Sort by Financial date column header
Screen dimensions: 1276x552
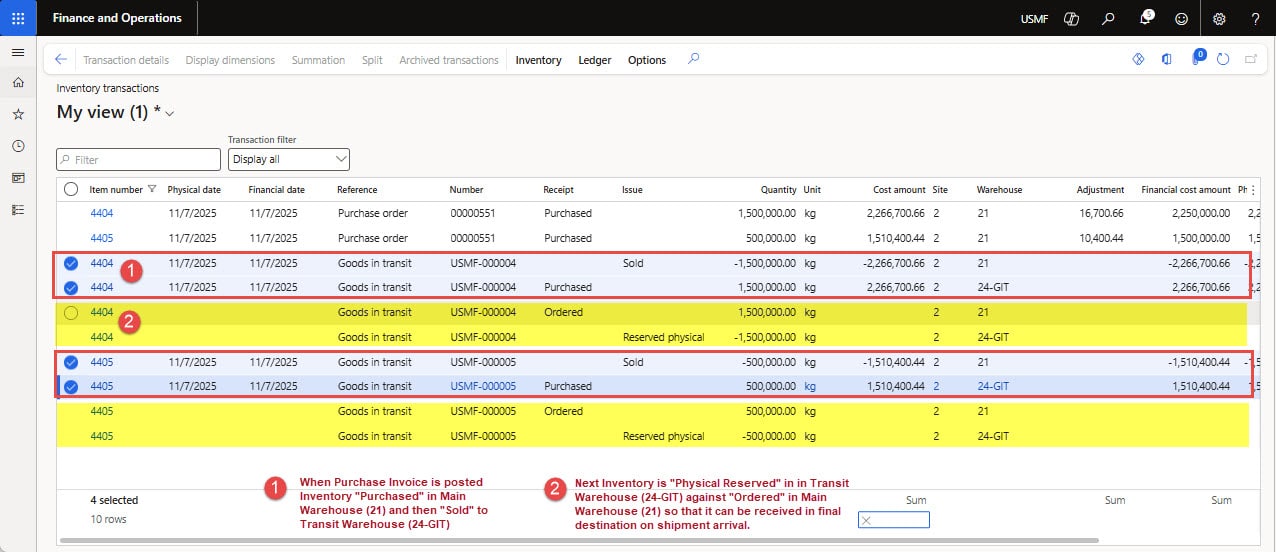[x=277, y=189]
